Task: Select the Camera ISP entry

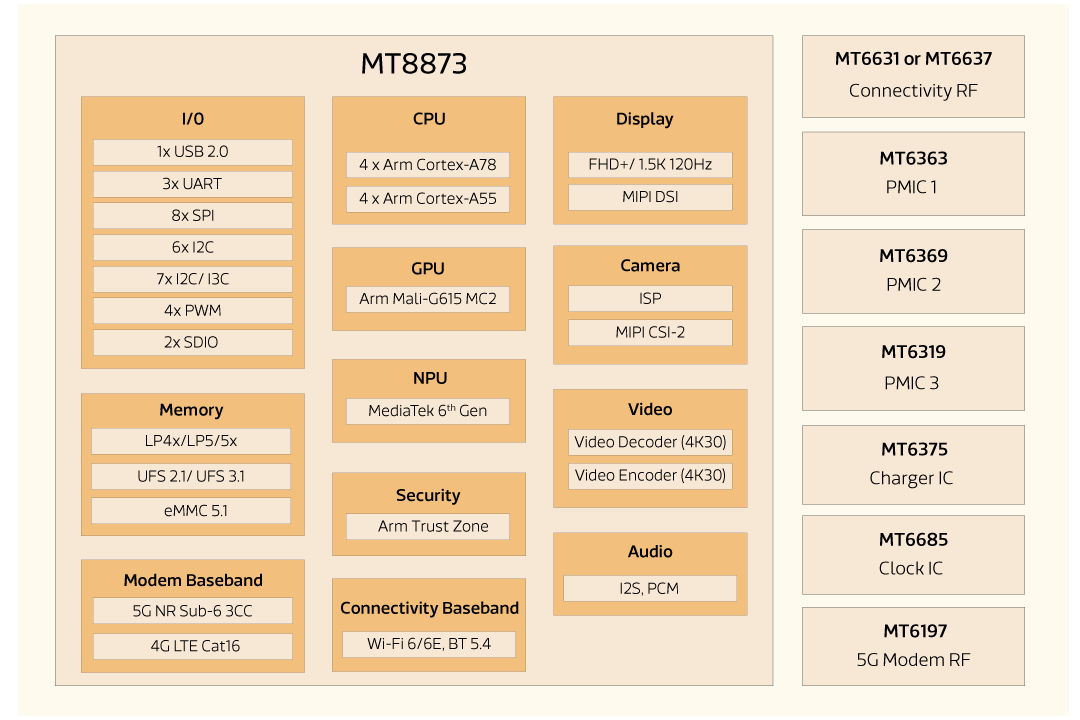Action: click(x=650, y=298)
